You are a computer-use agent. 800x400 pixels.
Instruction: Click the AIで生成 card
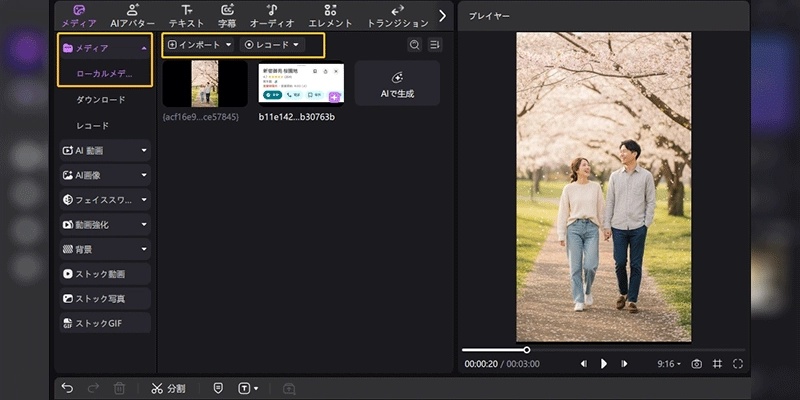coord(397,83)
